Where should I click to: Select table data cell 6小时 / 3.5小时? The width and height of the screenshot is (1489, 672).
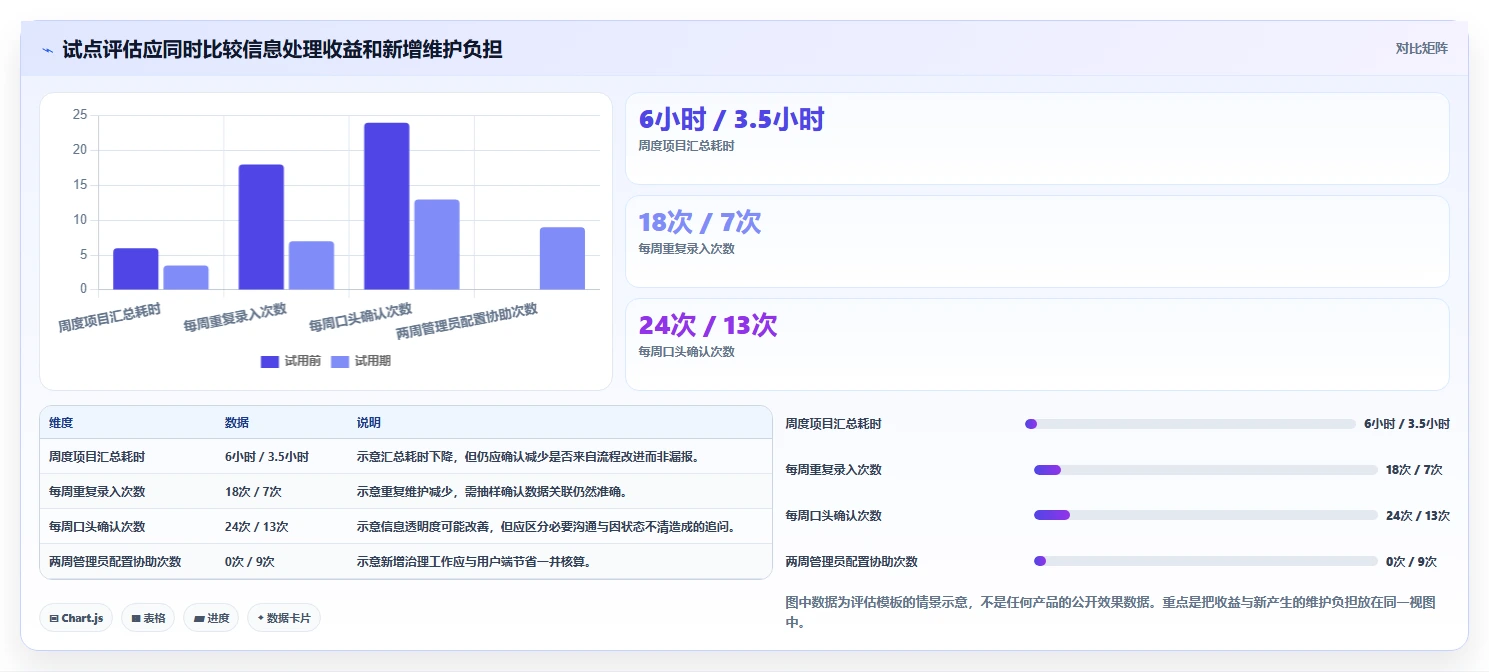coord(267,457)
